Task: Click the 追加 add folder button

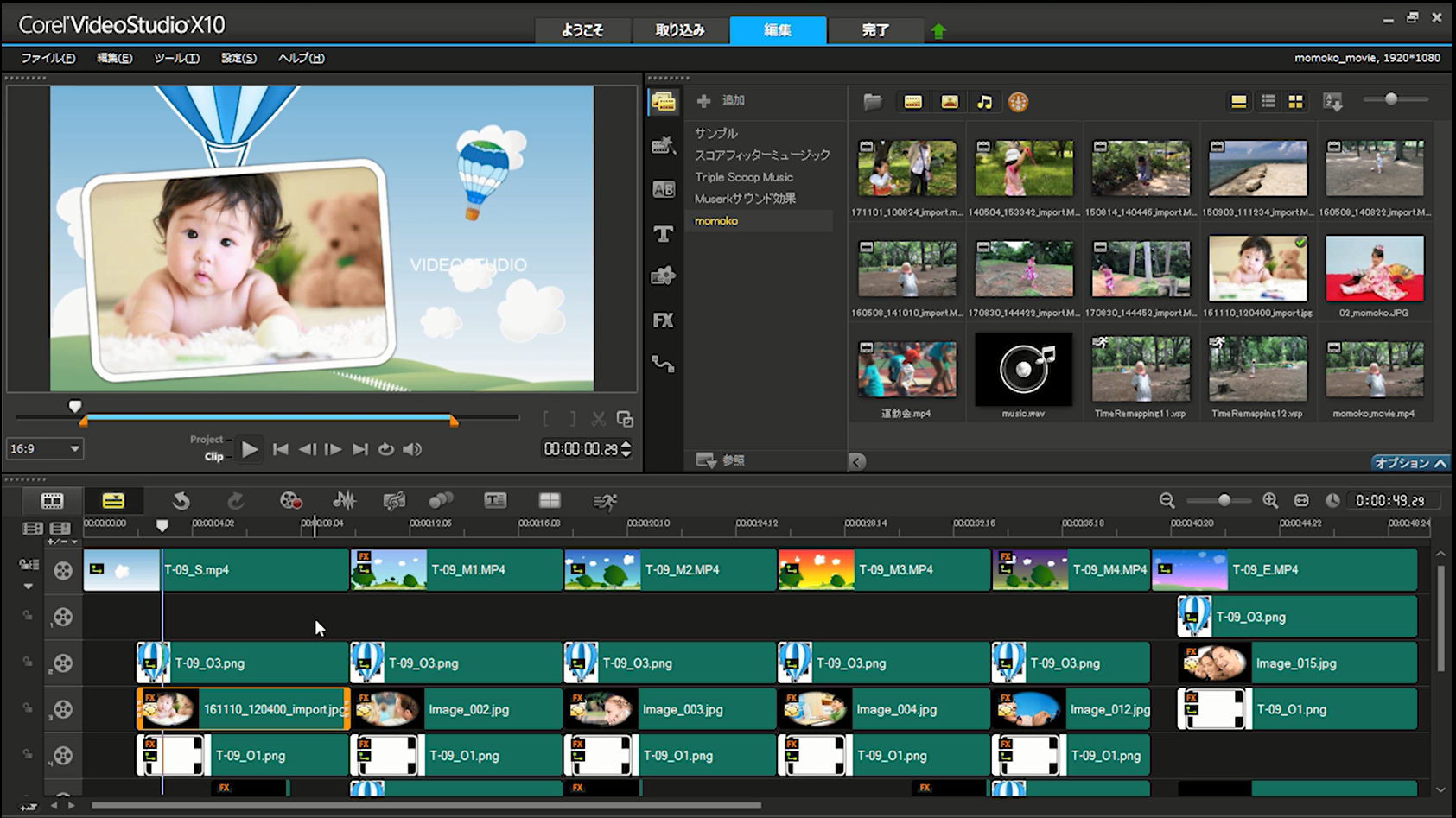Action: (x=721, y=101)
